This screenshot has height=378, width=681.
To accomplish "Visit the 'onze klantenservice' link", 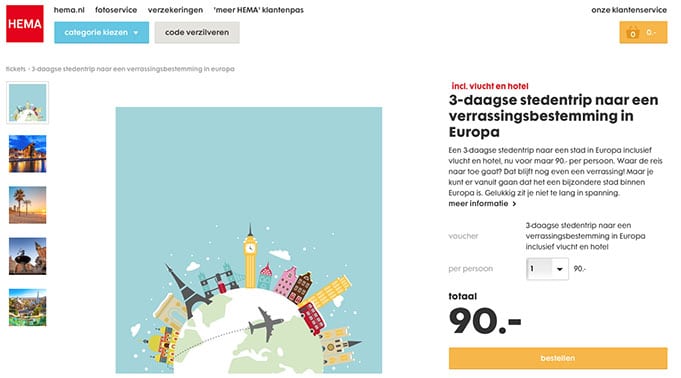I will click(x=629, y=10).
